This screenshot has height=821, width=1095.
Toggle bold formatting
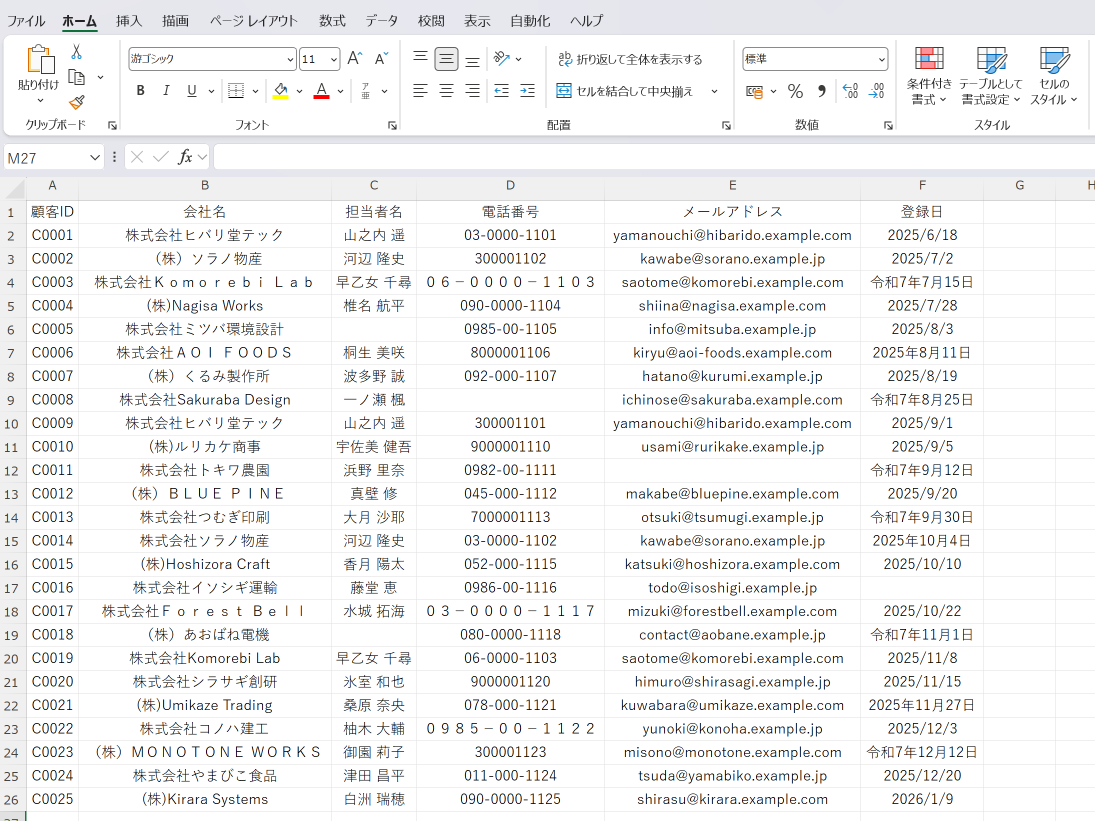[140, 91]
